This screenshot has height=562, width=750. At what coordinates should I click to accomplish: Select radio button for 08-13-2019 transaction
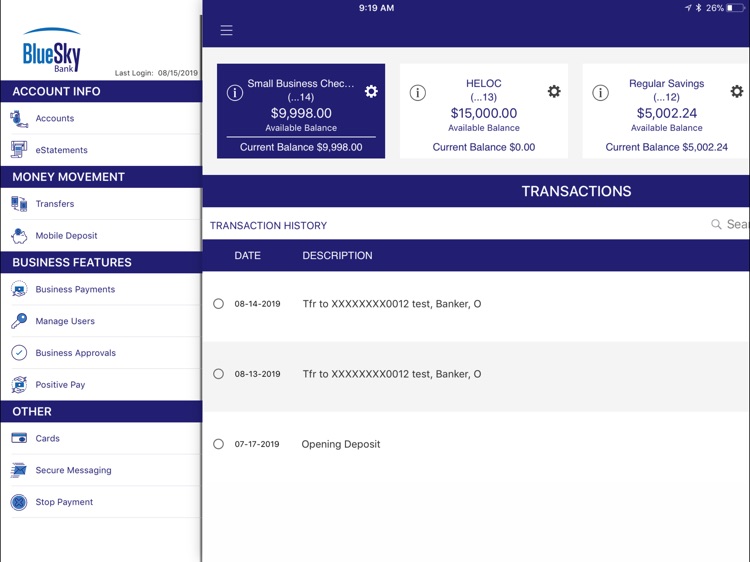point(218,374)
